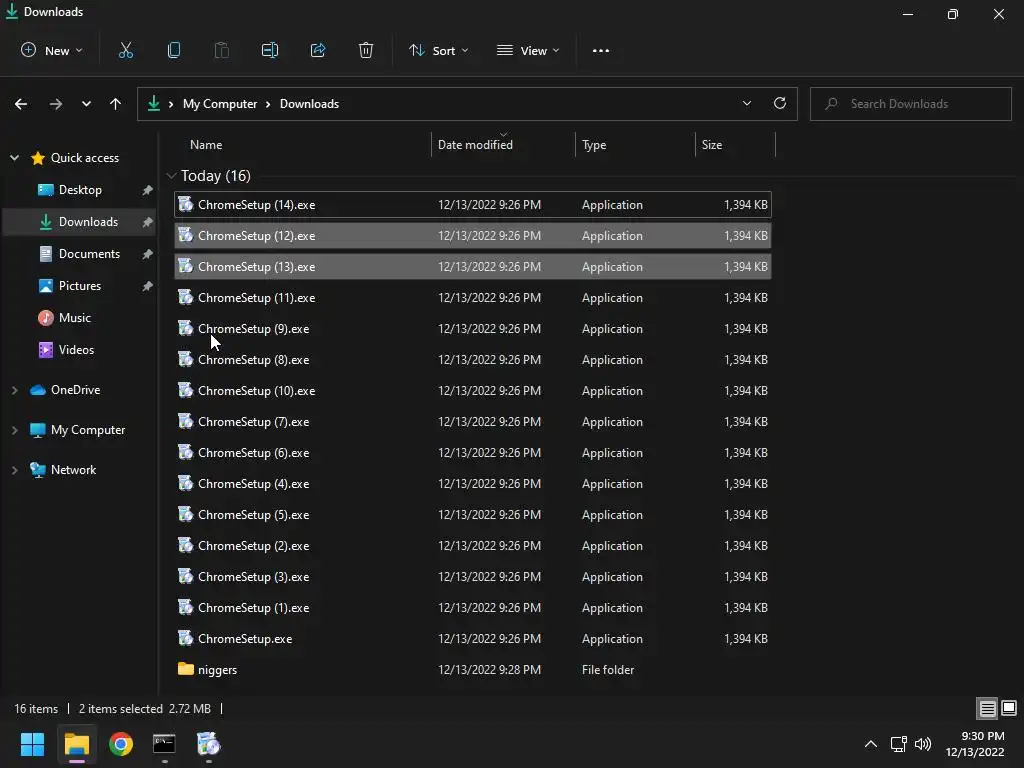1024x768 pixels.
Task: Open the New item dropdown
Action: [x=52, y=50]
